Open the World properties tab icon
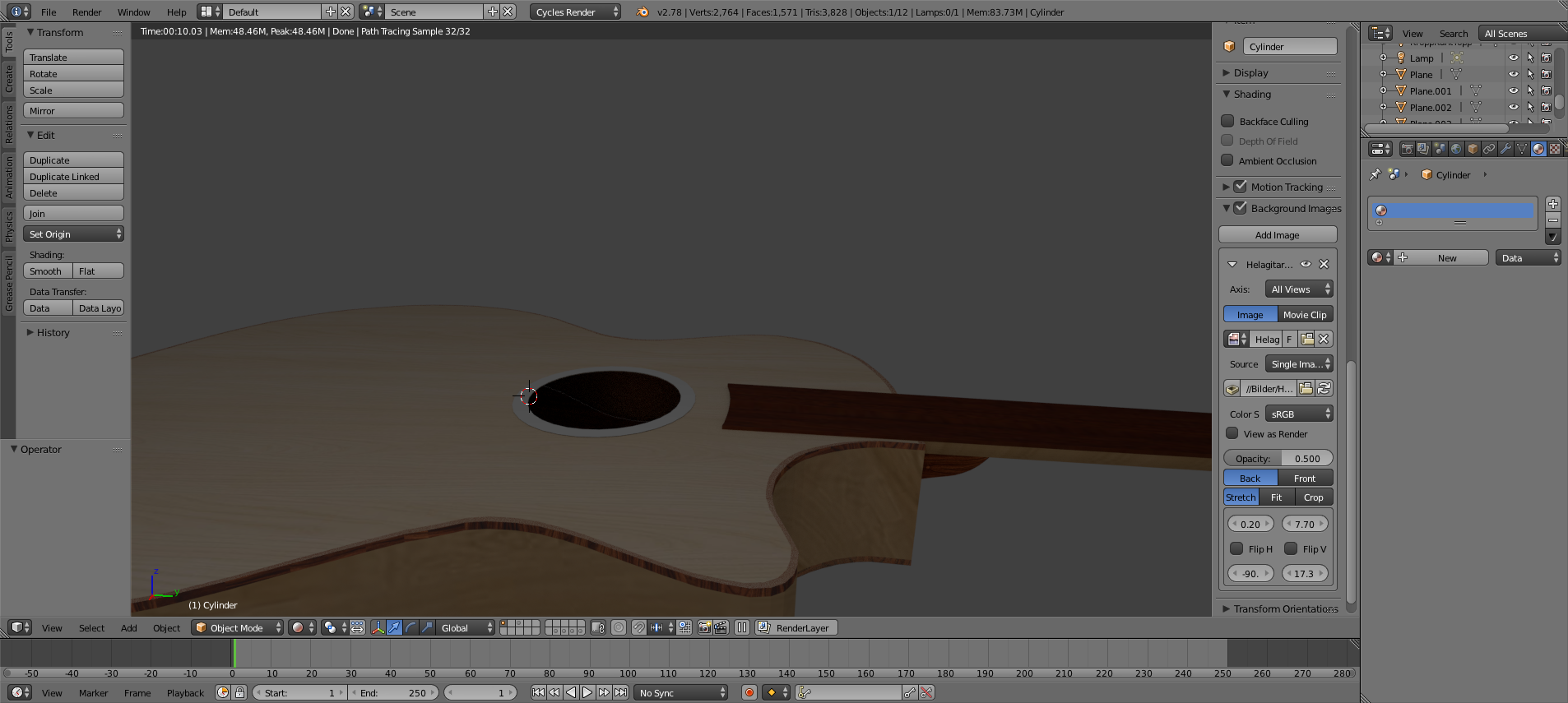 point(1457,149)
